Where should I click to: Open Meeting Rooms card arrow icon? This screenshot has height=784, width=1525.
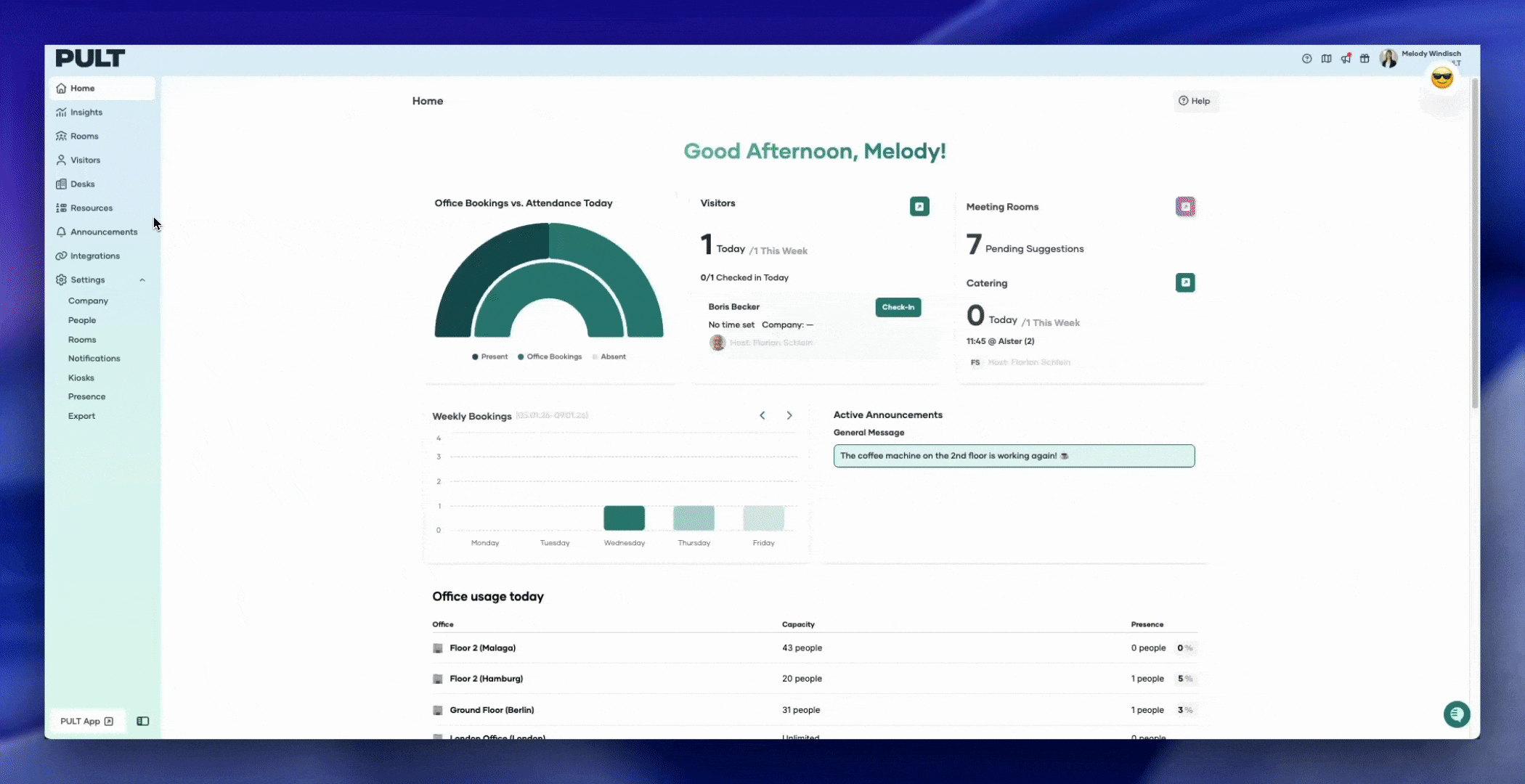tap(1185, 207)
